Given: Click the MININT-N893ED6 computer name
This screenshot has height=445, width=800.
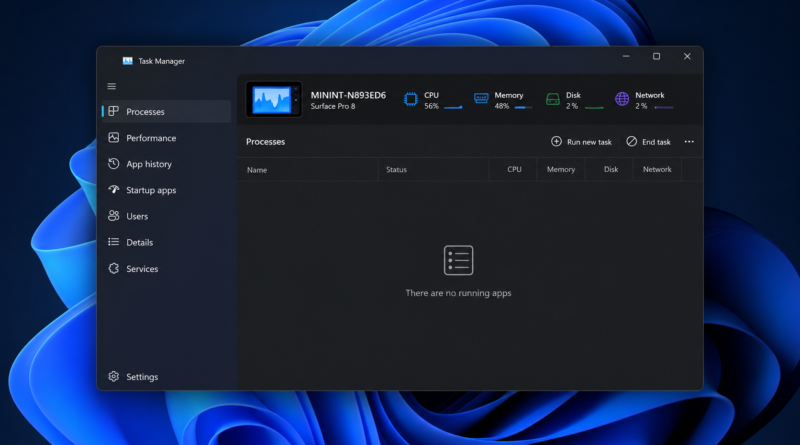Looking at the screenshot, I should pos(348,95).
